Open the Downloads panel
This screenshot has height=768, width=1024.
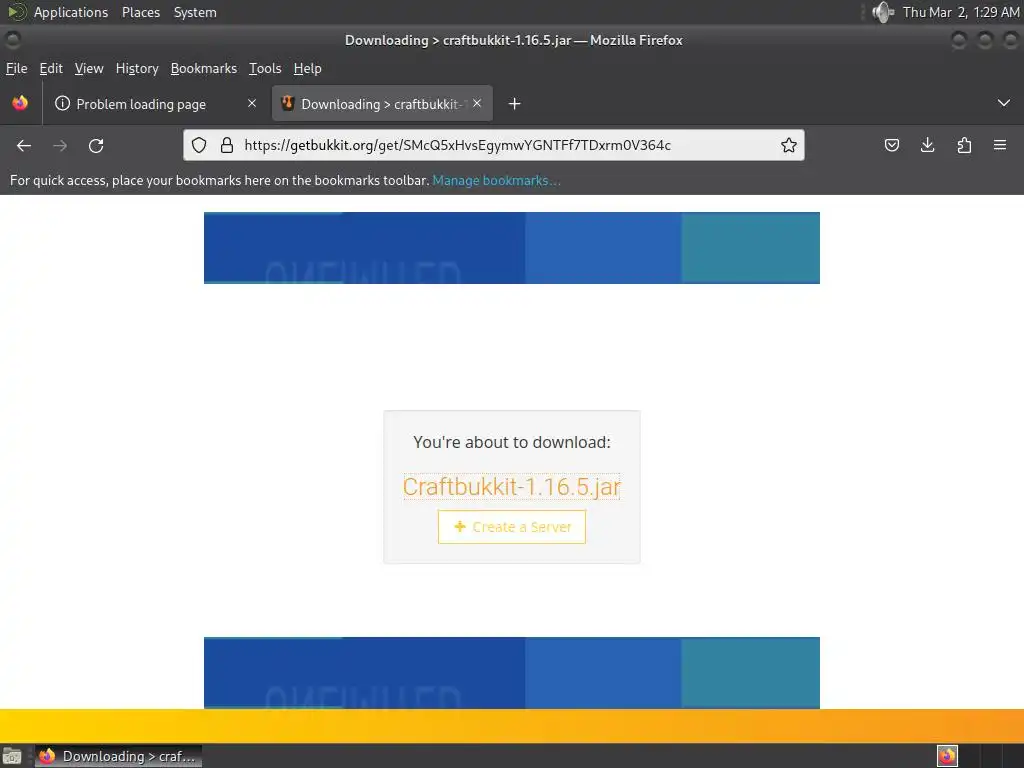click(927, 145)
